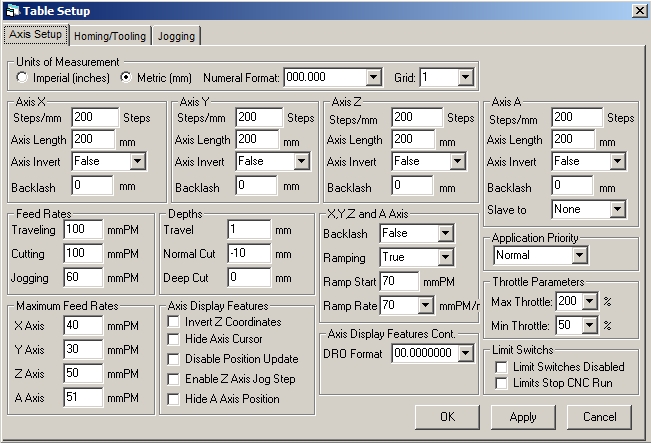Click the Traveling feed rate field
Screen dimensions: 651x443
[x=83, y=229]
